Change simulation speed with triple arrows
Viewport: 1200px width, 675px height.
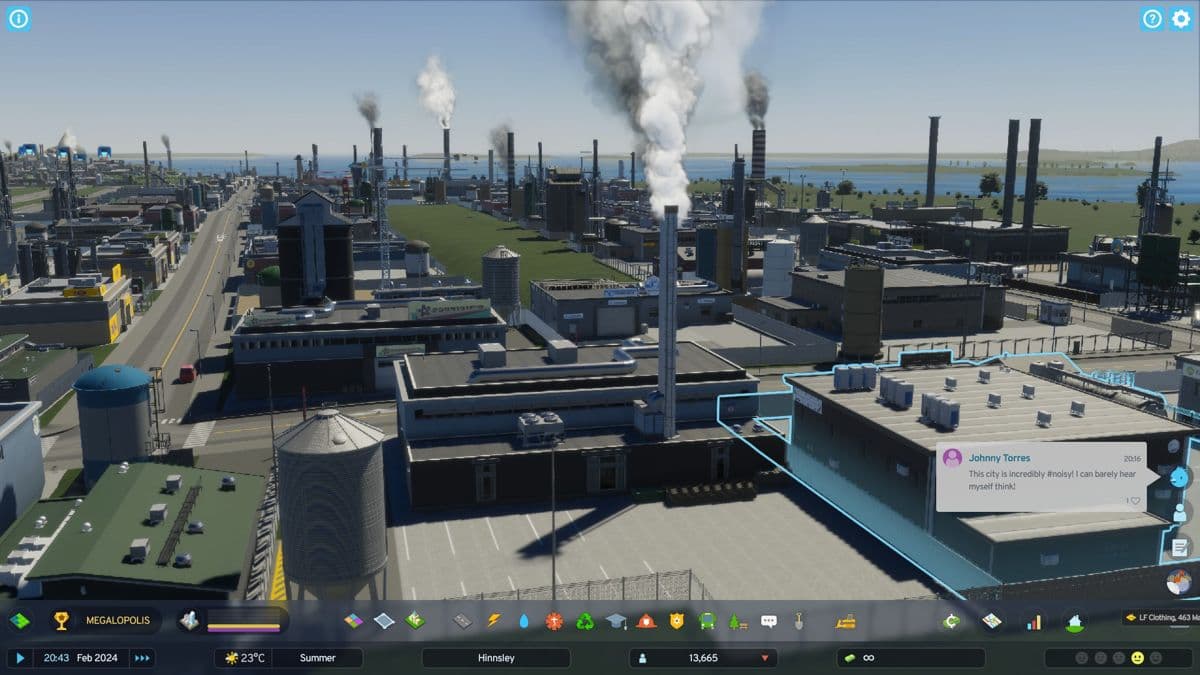coord(142,658)
